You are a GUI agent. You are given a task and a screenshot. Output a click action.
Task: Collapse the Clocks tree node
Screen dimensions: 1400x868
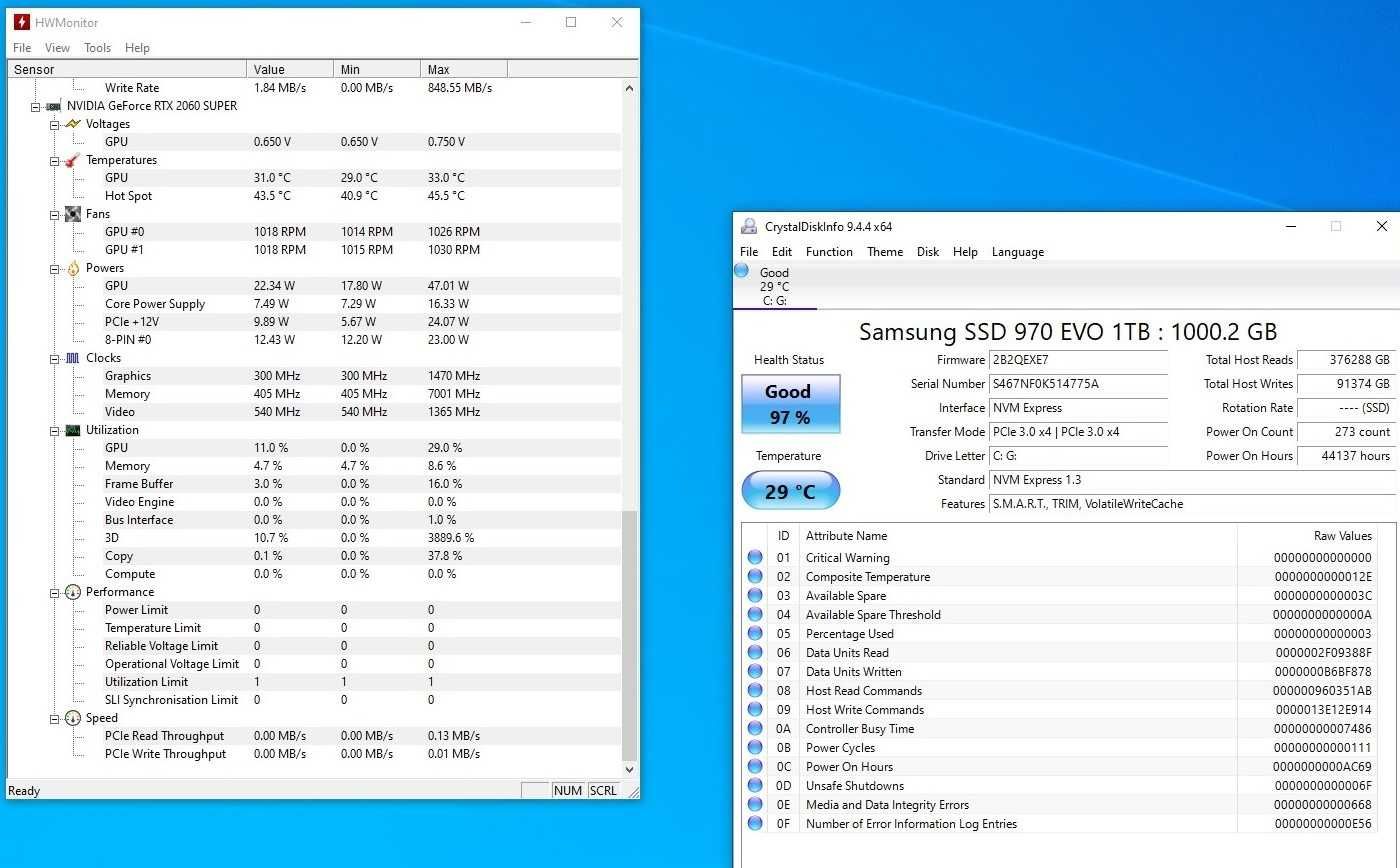coord(56,358)
